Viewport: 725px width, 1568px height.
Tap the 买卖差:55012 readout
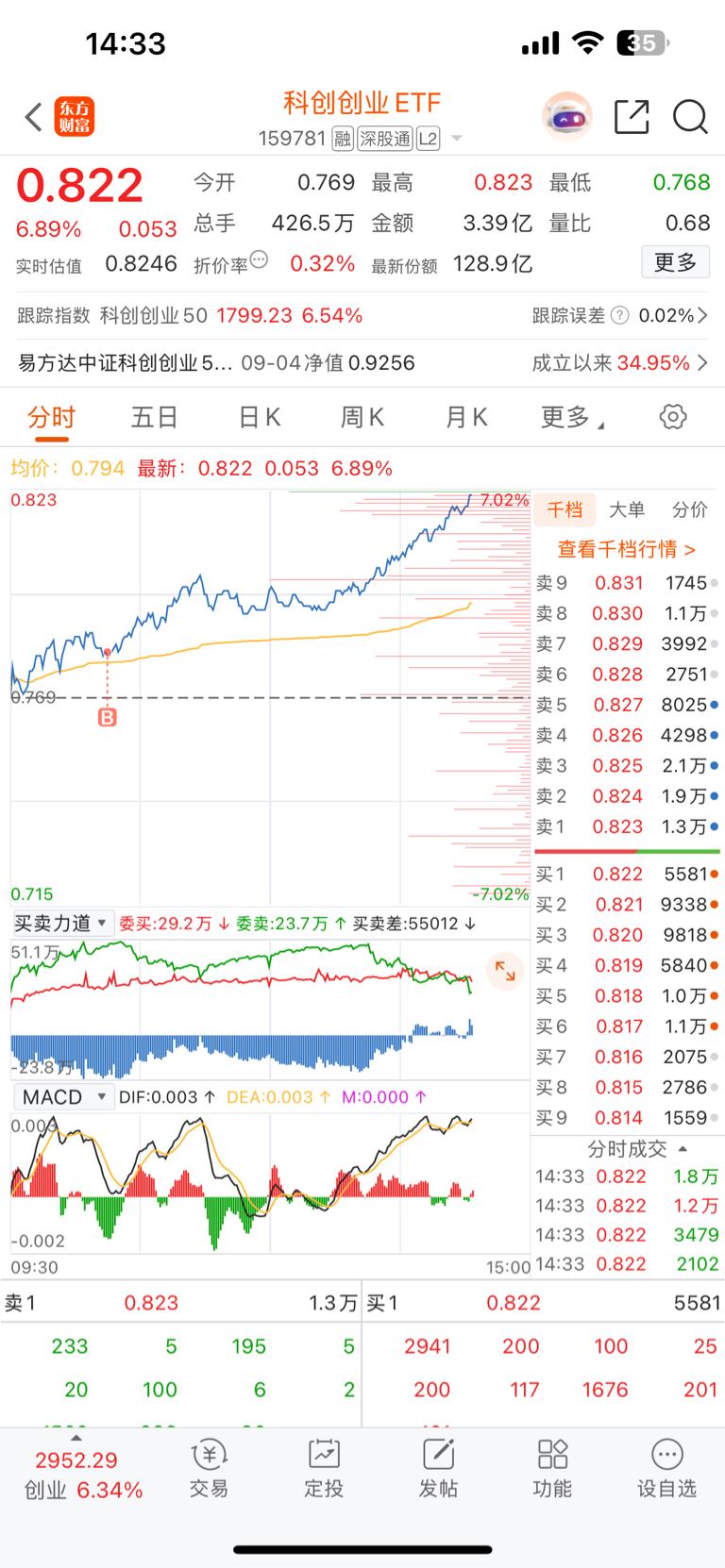pyautogui.click(x=414, y=924)
